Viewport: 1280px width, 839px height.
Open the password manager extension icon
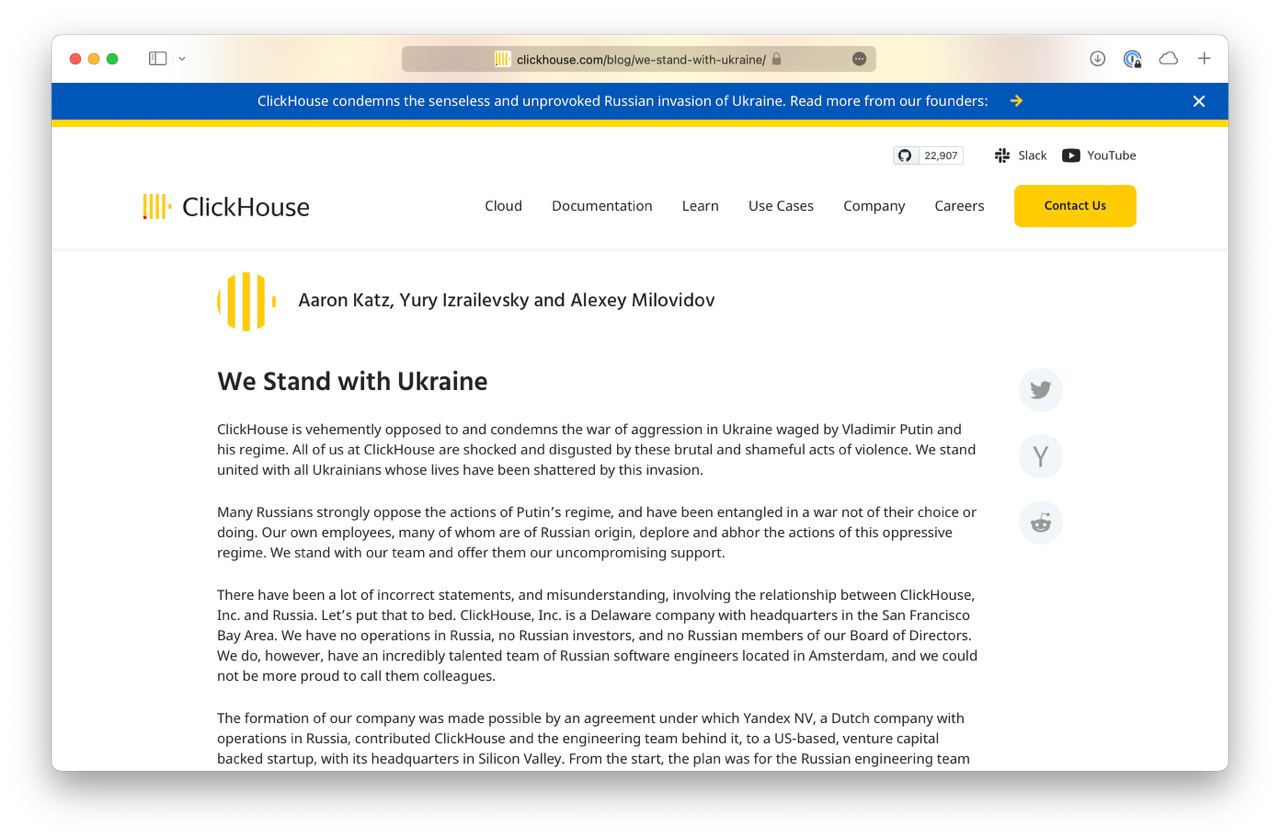(x=1132, y=59)
